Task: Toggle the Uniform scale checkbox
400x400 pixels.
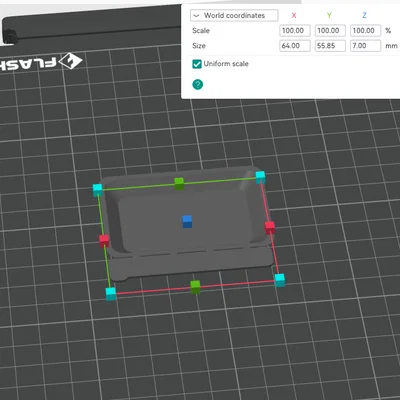Action: point(197,64)
